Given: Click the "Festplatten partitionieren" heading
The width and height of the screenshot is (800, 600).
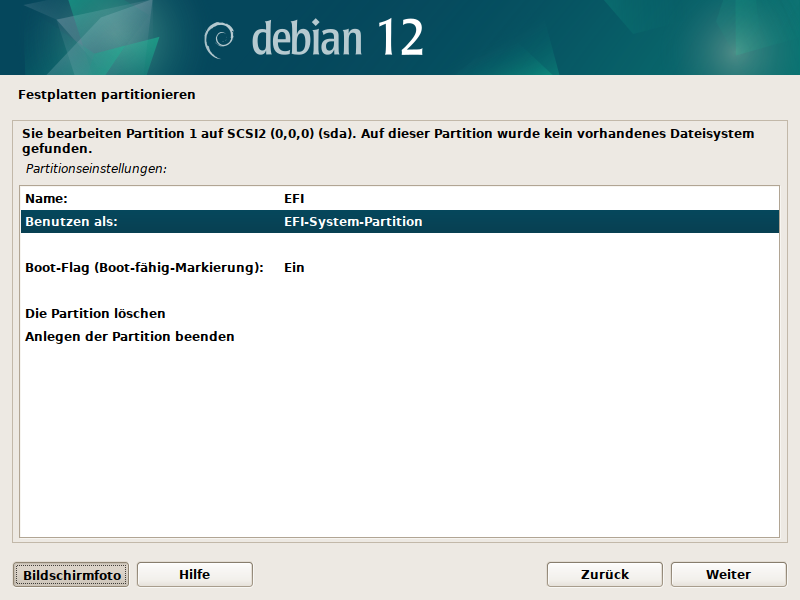Looking at the screenshot, I should coord(107,95).
